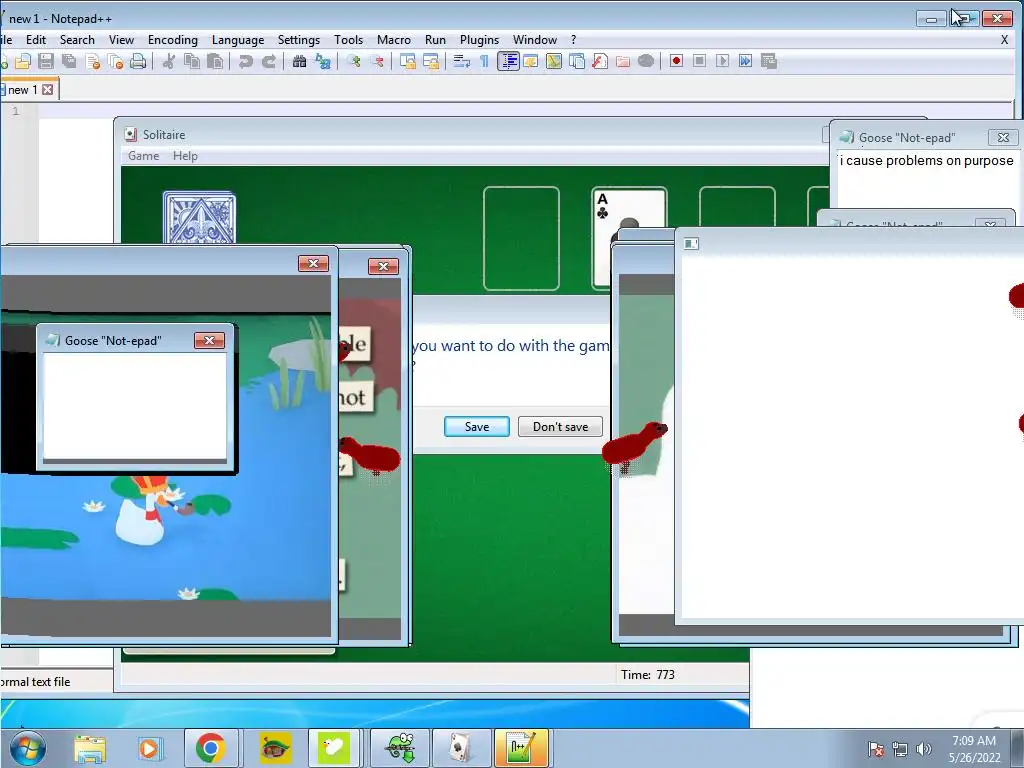Open the View menu in Notepad++
Image resolution: width=1024 pixels, height=768 pixels.
(121, 40)
